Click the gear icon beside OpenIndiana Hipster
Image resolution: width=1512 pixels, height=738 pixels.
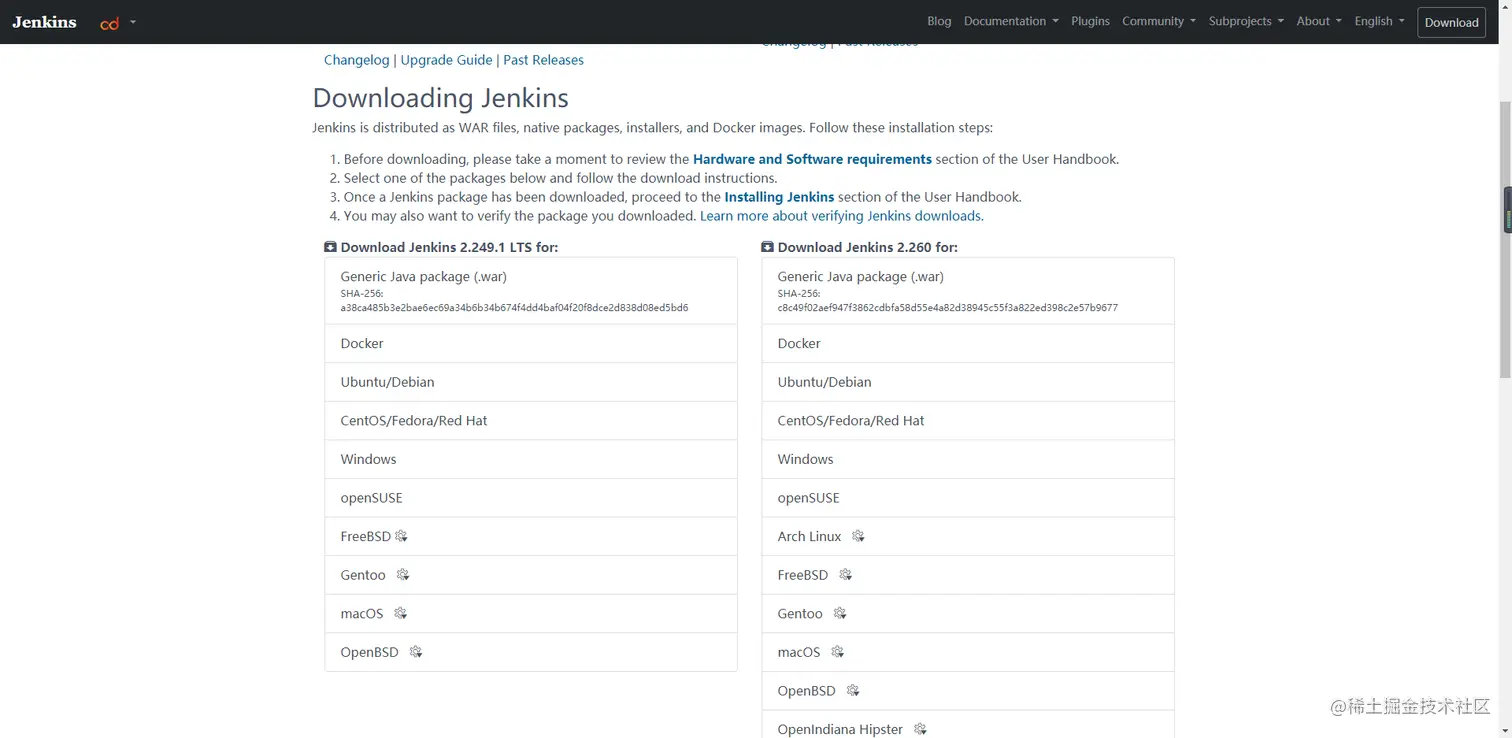point(920,729)
